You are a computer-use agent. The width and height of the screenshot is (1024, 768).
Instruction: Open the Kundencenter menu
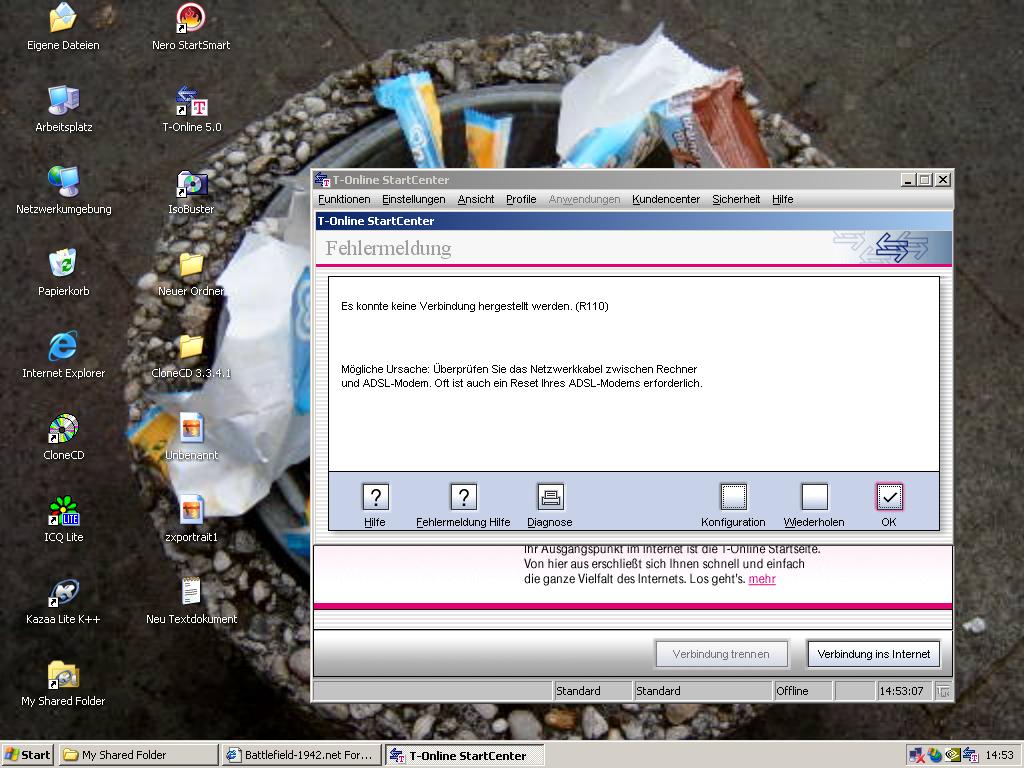tap(666, 199)
